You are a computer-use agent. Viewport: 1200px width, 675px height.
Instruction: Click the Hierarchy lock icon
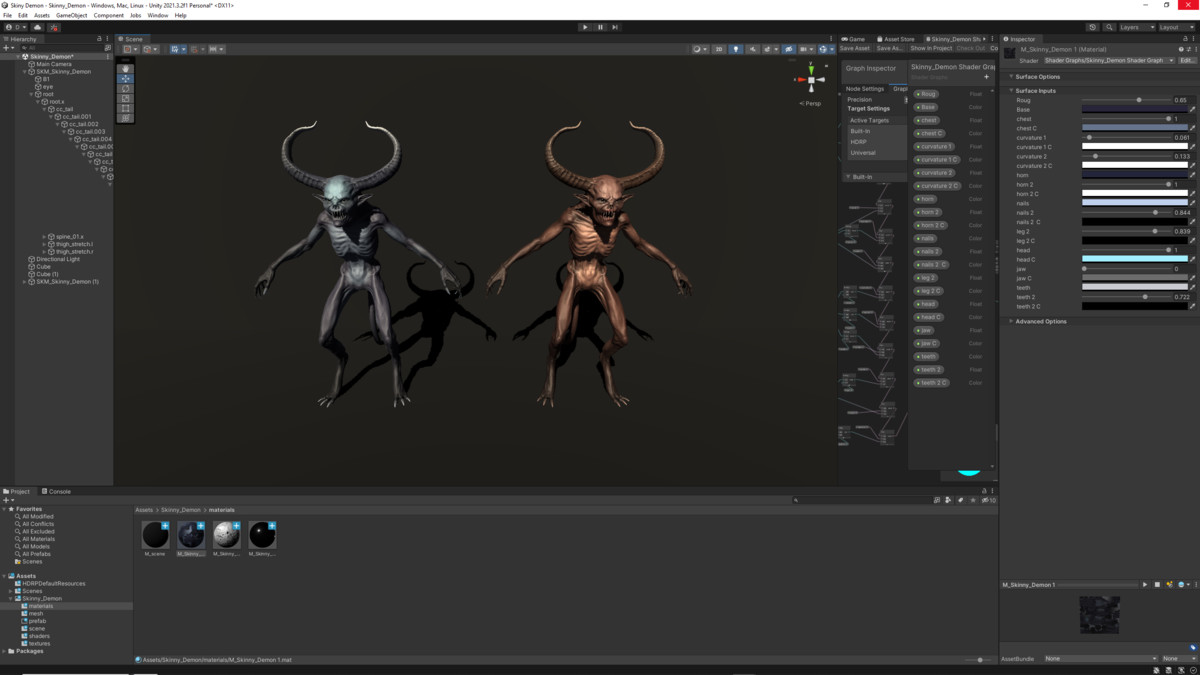(x=99, y=39)
